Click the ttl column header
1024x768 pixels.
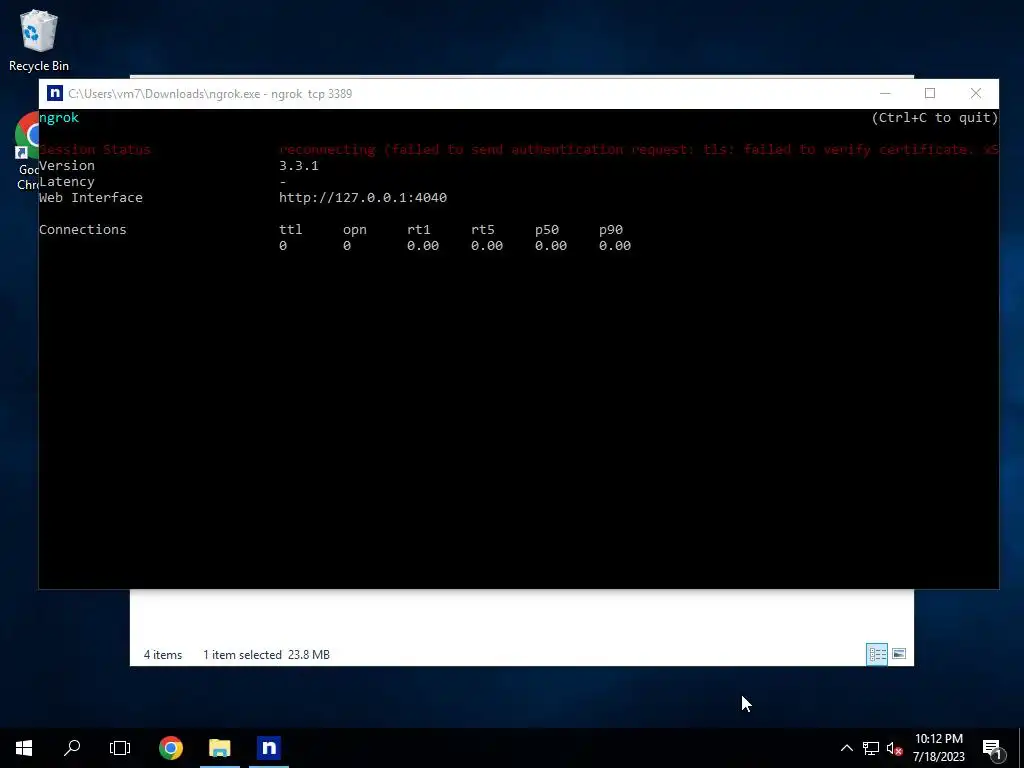[291, 229]
